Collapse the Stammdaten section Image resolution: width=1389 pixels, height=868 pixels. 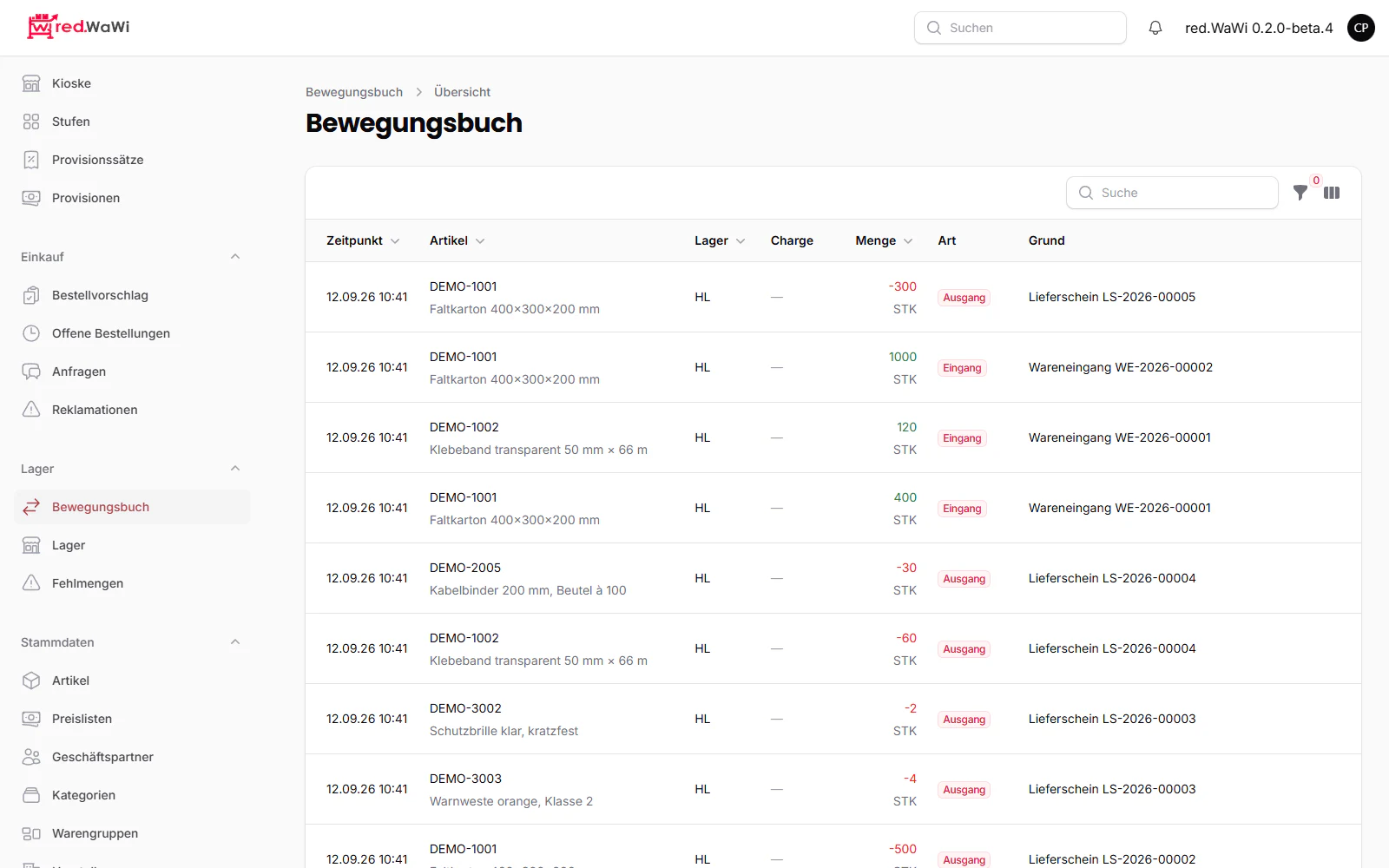235,642
